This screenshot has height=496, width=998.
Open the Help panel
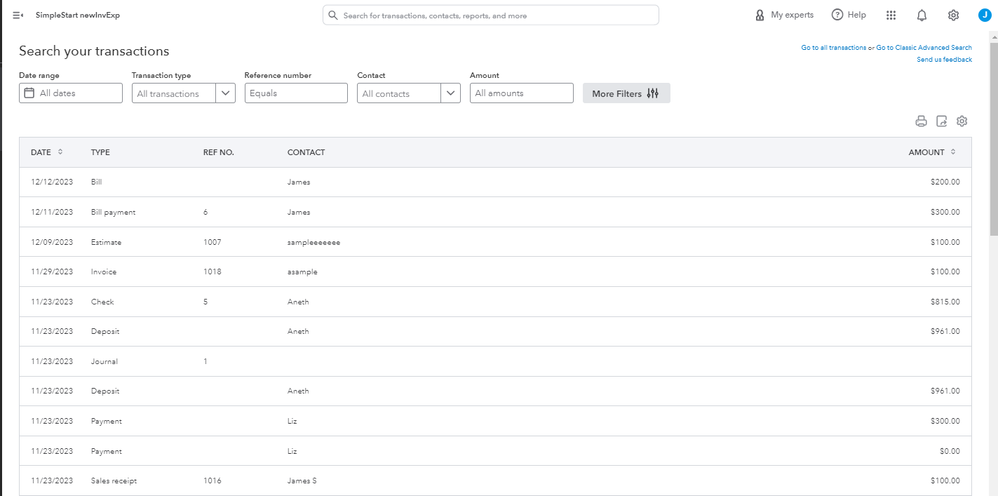(x=848, y=15)
